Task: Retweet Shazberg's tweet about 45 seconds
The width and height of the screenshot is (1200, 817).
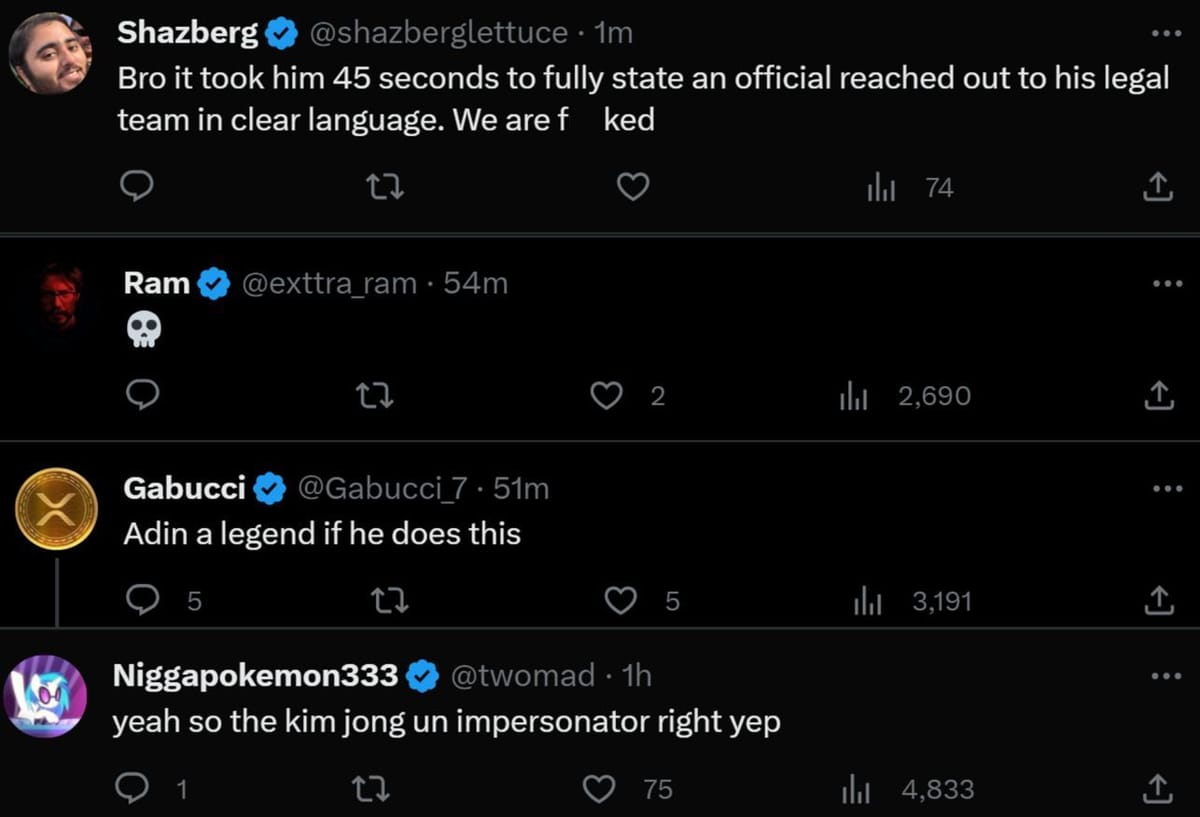Action: pos(385,187)
